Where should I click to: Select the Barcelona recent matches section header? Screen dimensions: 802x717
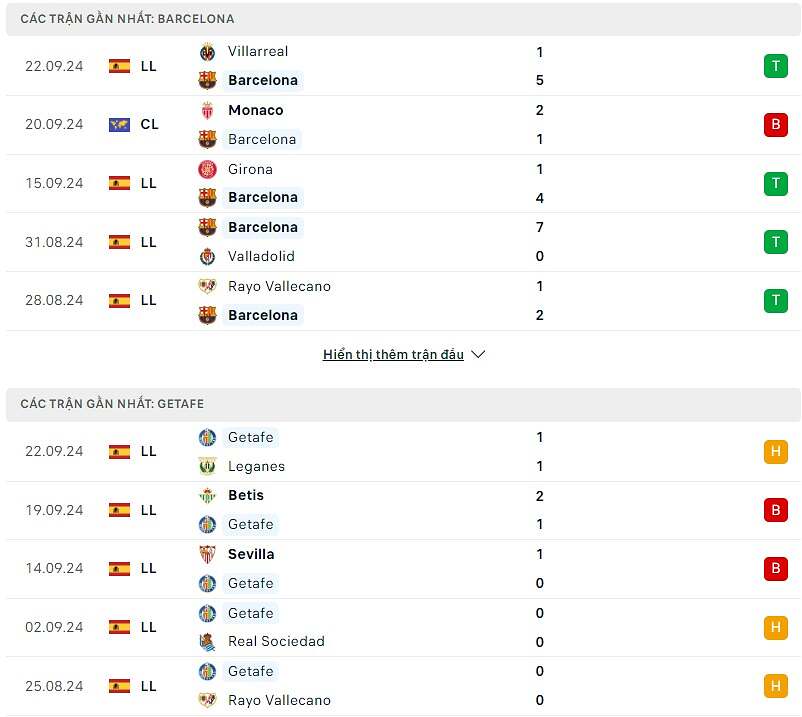click(x=127, y=19)
